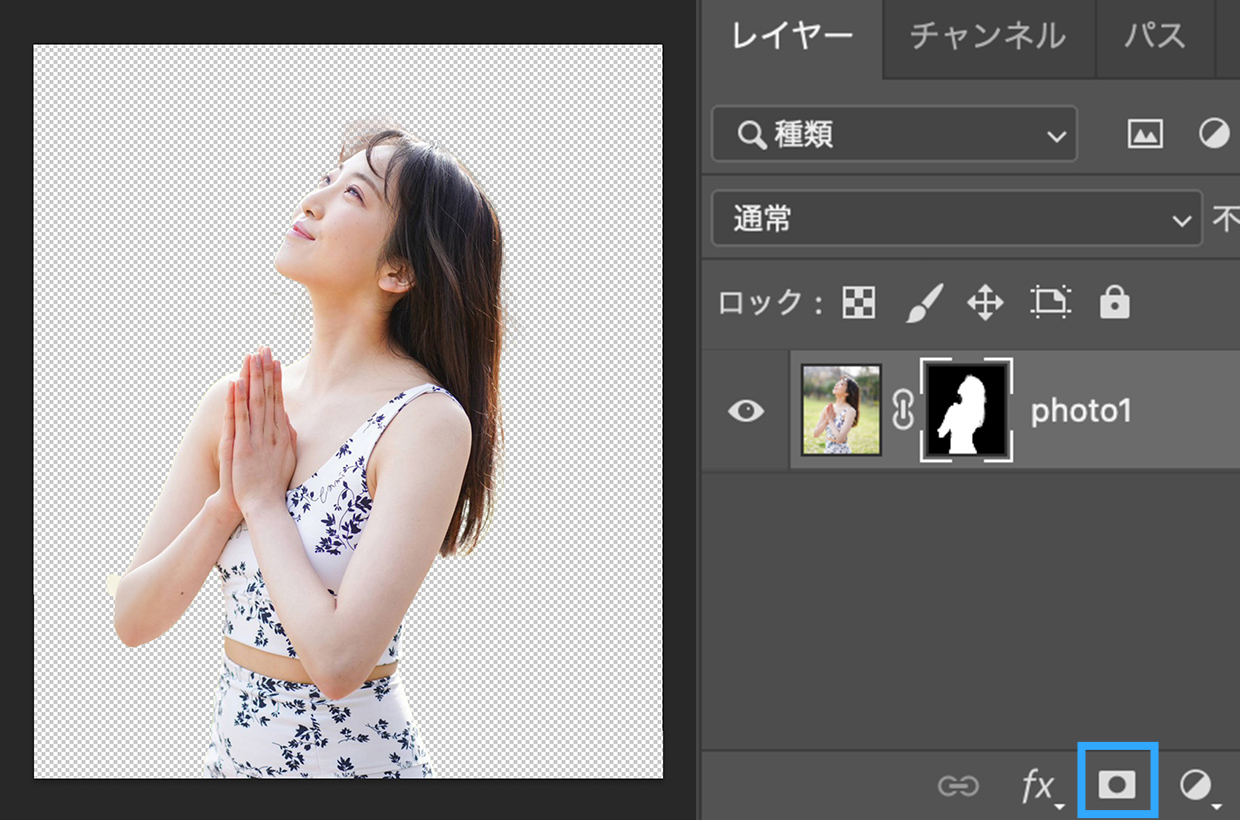Create a new fill or adjustment layer

1198,787
